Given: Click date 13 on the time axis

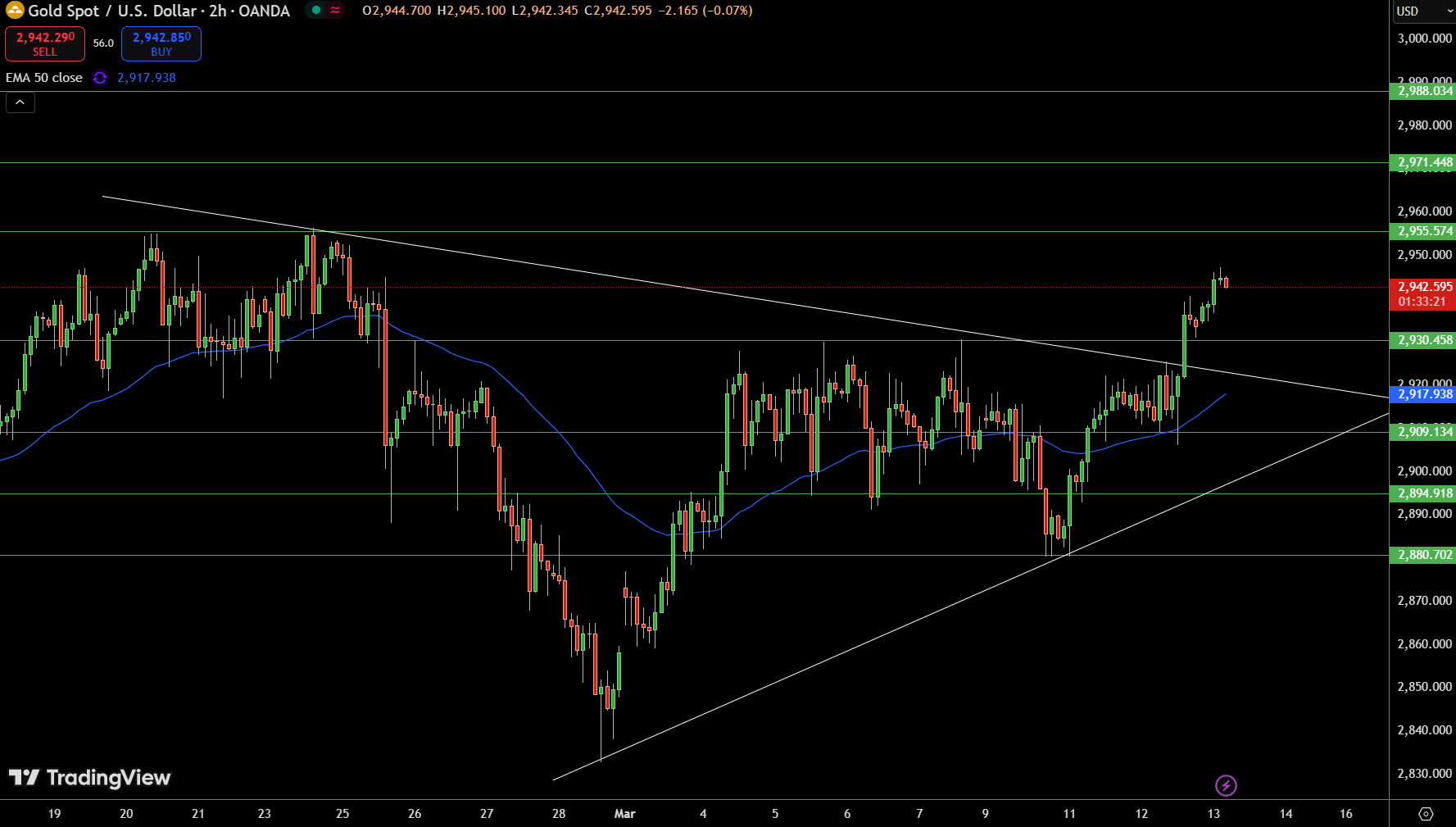Looking at the screenshot, I should 1213,814.
